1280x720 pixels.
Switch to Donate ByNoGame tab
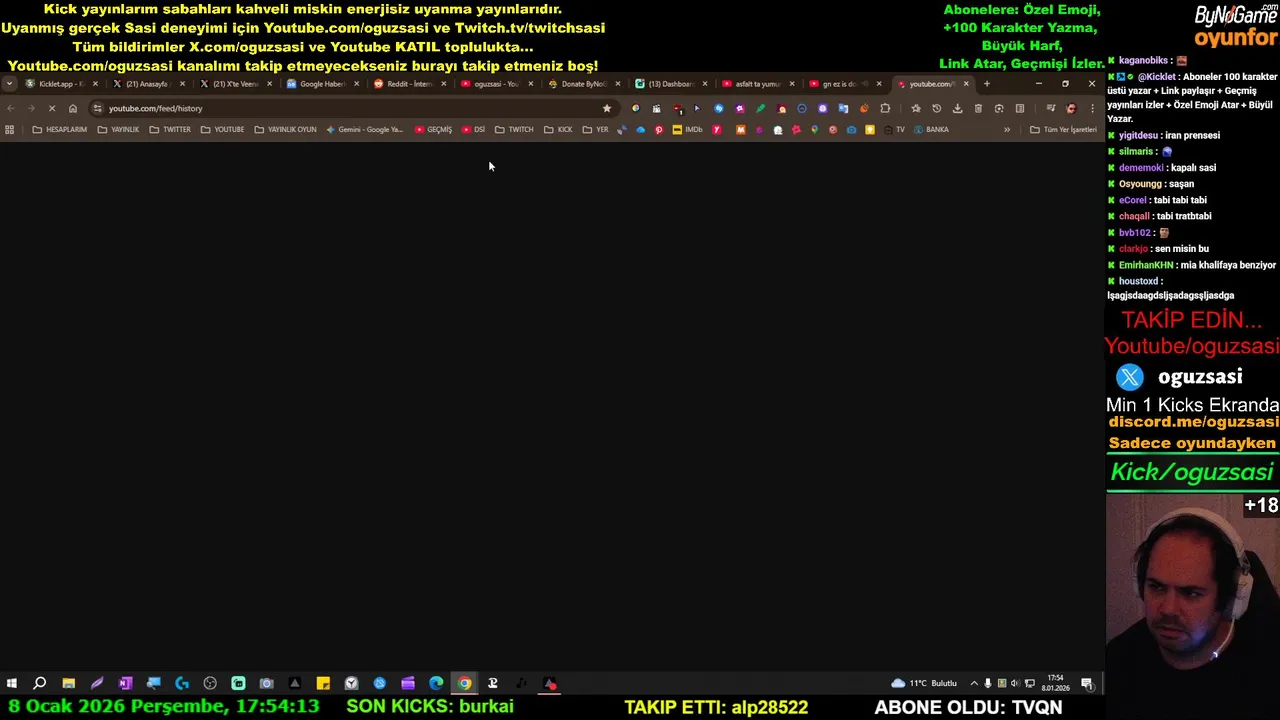(x=583, y=84)
